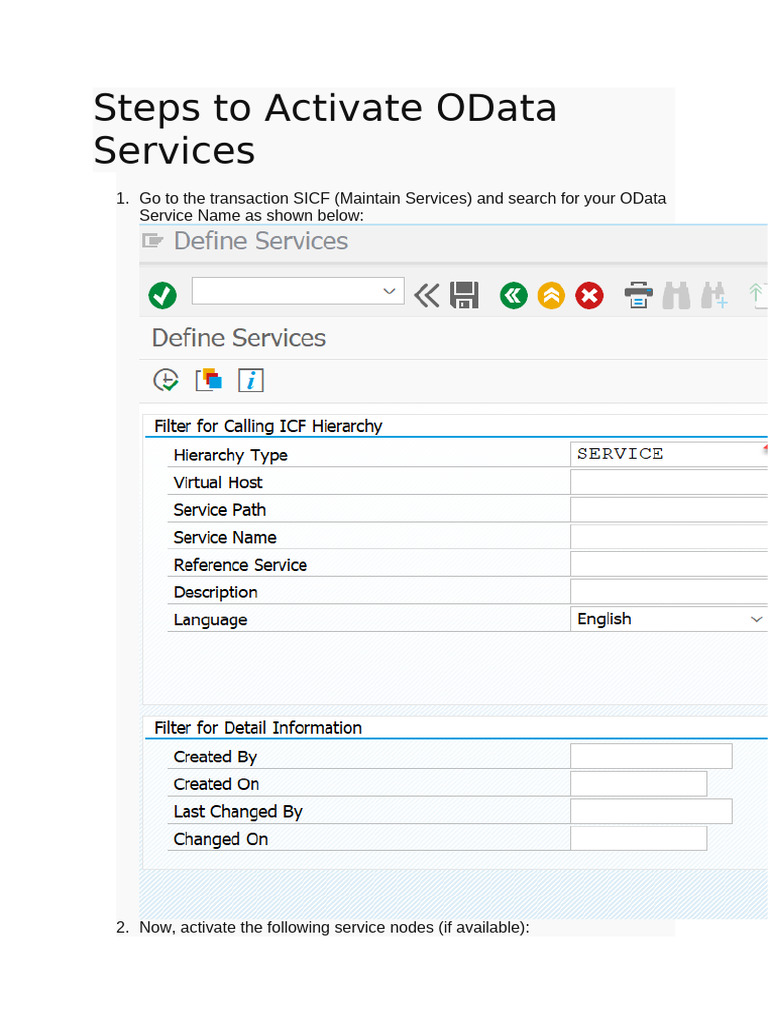Click the Save floppy disk icon
The height and width of the screenshot is (1024, 768).
coord(464,295)
